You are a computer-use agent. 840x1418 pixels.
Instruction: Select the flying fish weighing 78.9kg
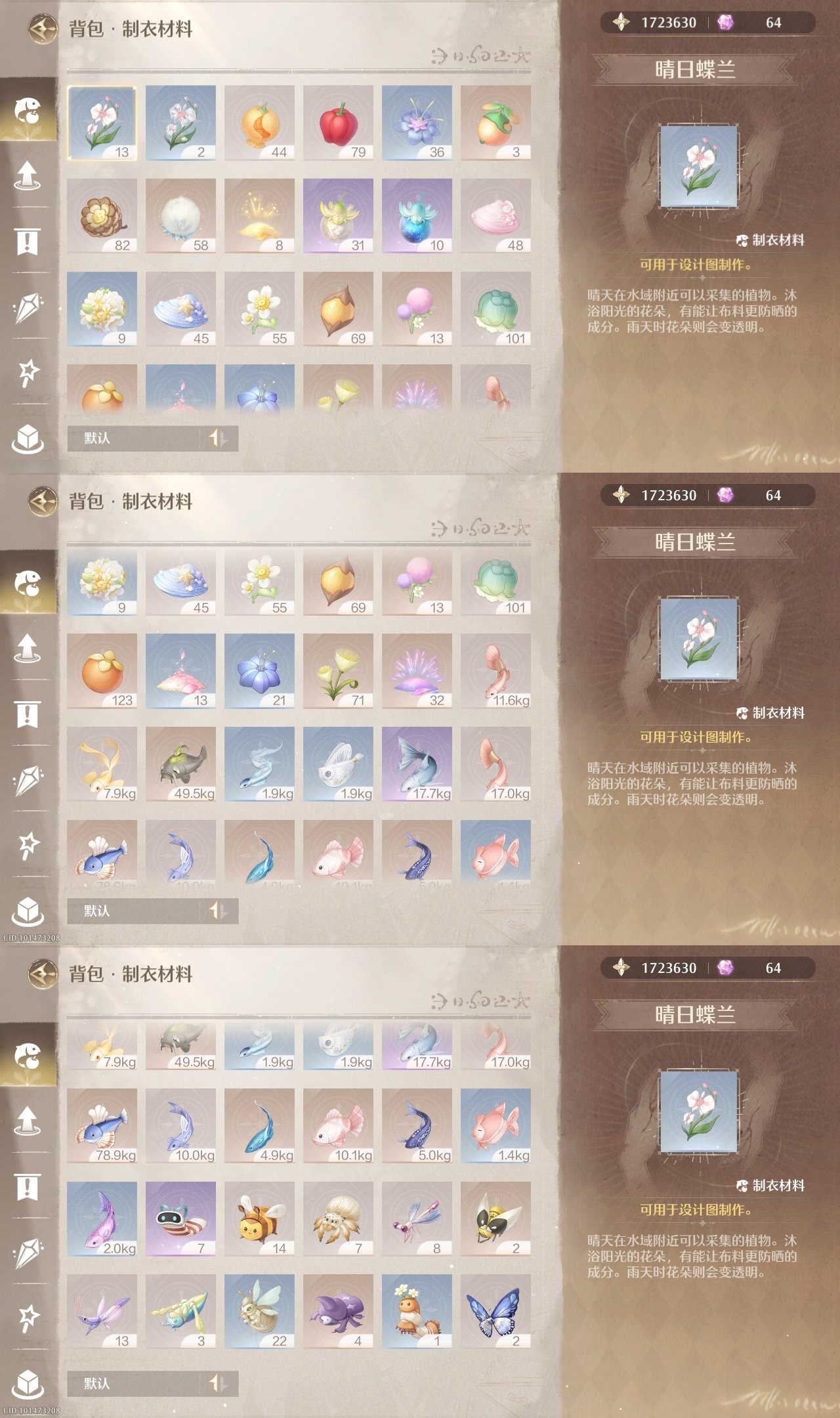(x=102, y=1126)
